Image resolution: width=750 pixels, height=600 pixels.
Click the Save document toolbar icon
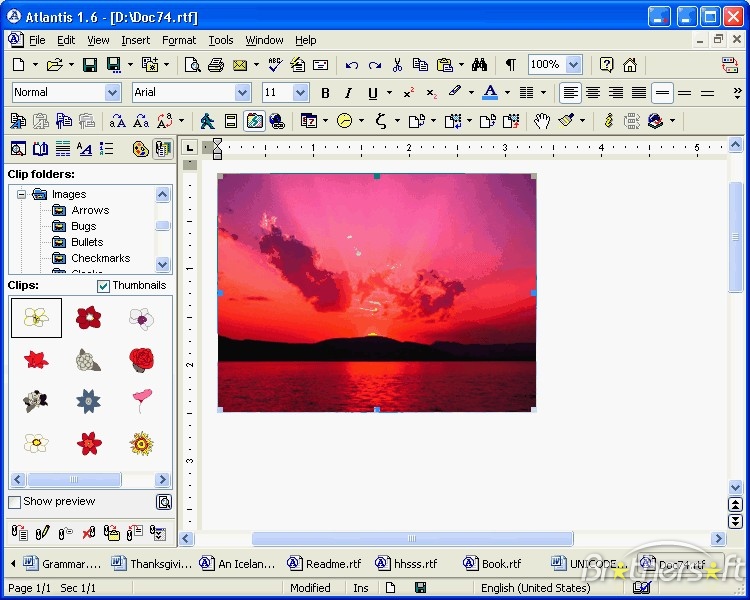(89, 65)
